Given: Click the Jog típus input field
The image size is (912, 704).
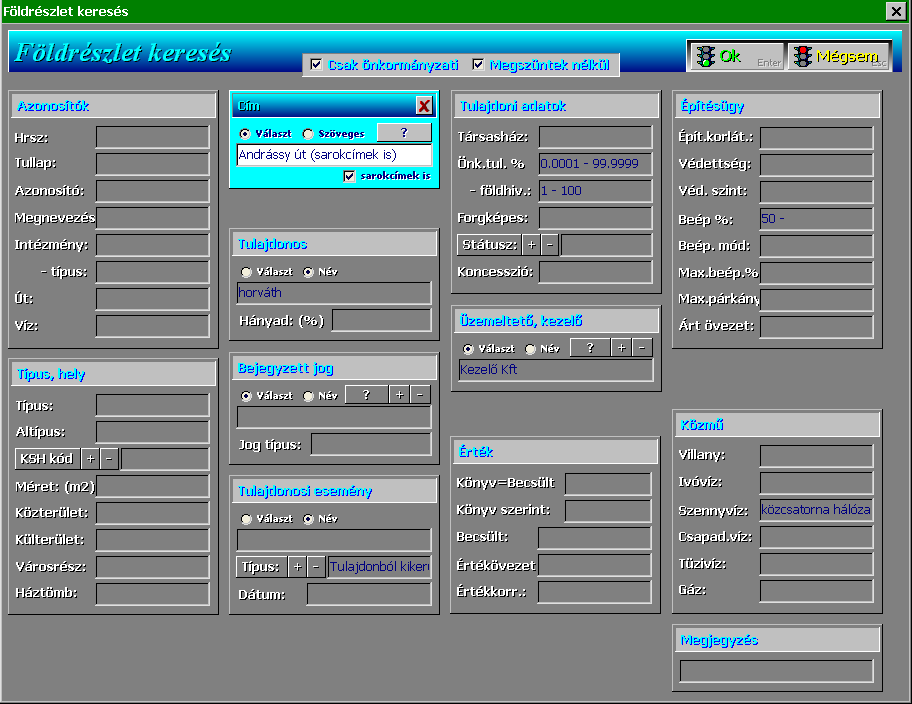Looking at the screenshot, I should pyautogui.click(x=371, y=445).
